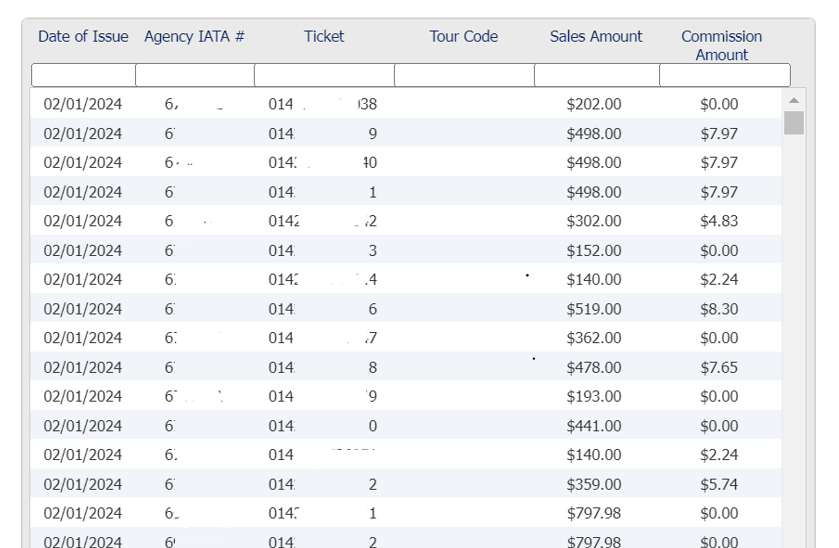Click the Tour Code column header
Screen dimensions: 839x548
click(x=463, y=37)
